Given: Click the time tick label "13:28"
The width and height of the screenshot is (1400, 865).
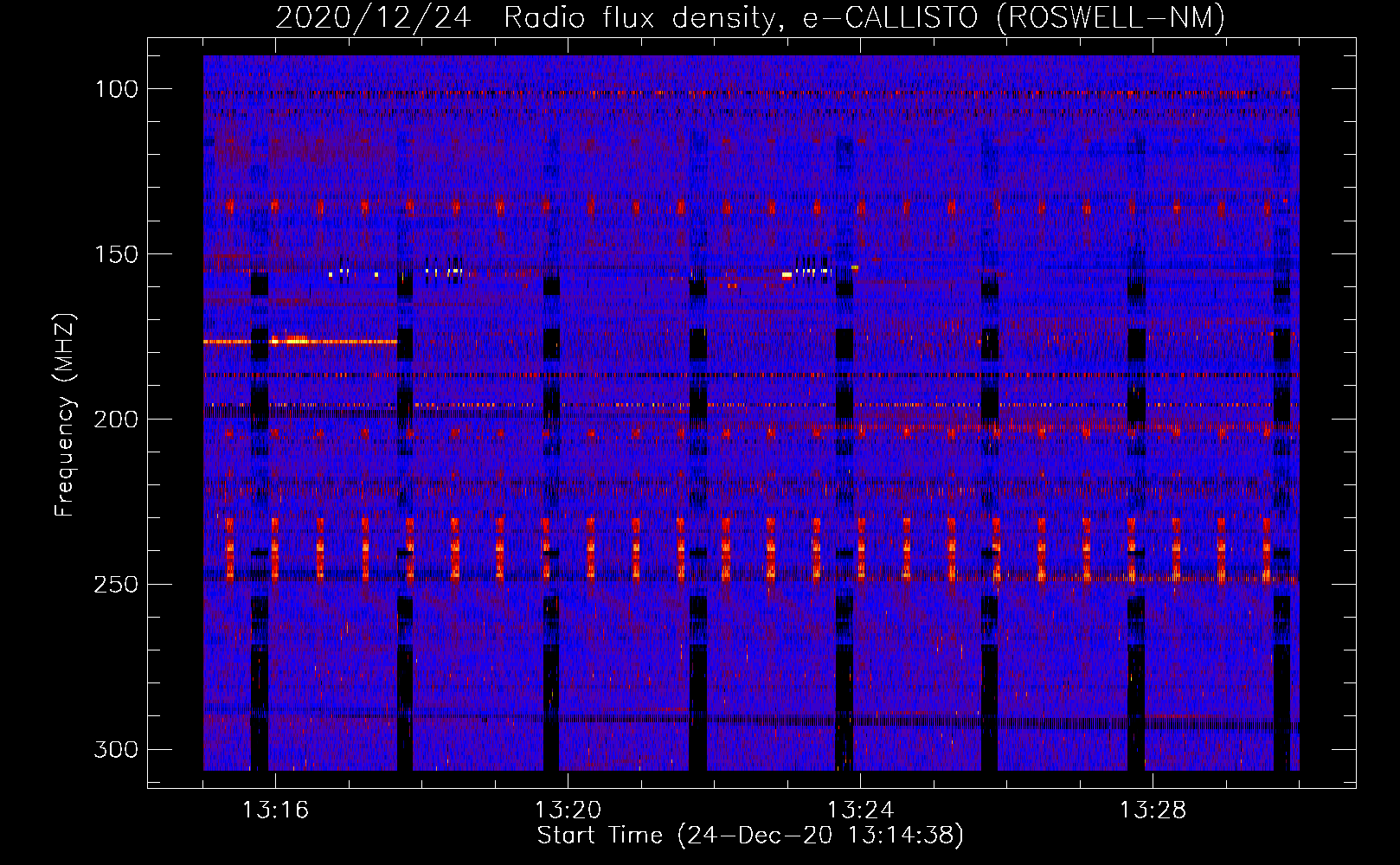Looking at the screenshot, I should (x=1153, y=811).
